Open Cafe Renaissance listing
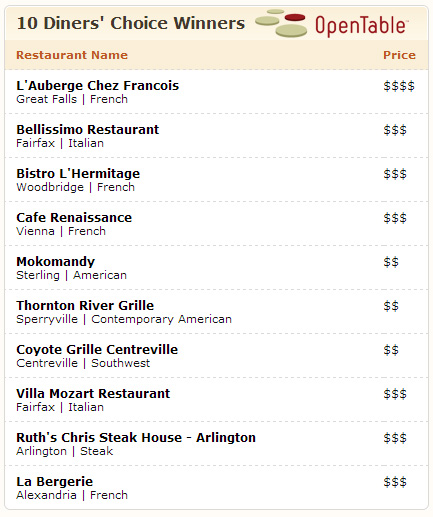The image size is (433, 517). pyautogui.click(x=74, y=218)
